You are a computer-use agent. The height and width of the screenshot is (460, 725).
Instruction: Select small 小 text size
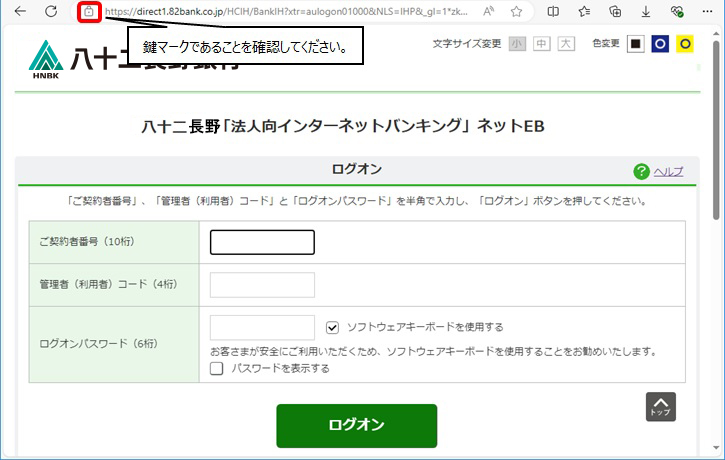click(516, 44)
